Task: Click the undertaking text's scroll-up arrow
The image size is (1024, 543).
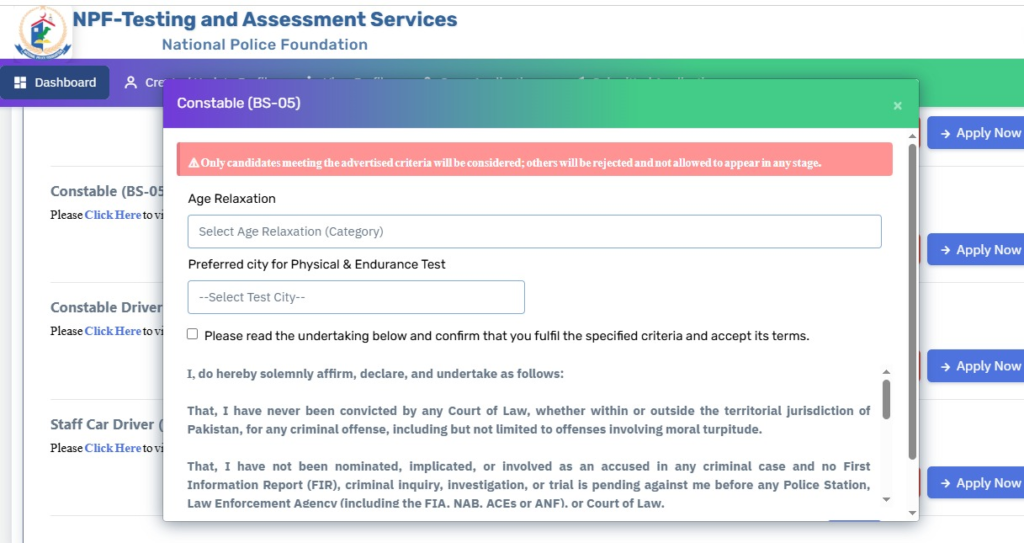Action: point(886,371)
